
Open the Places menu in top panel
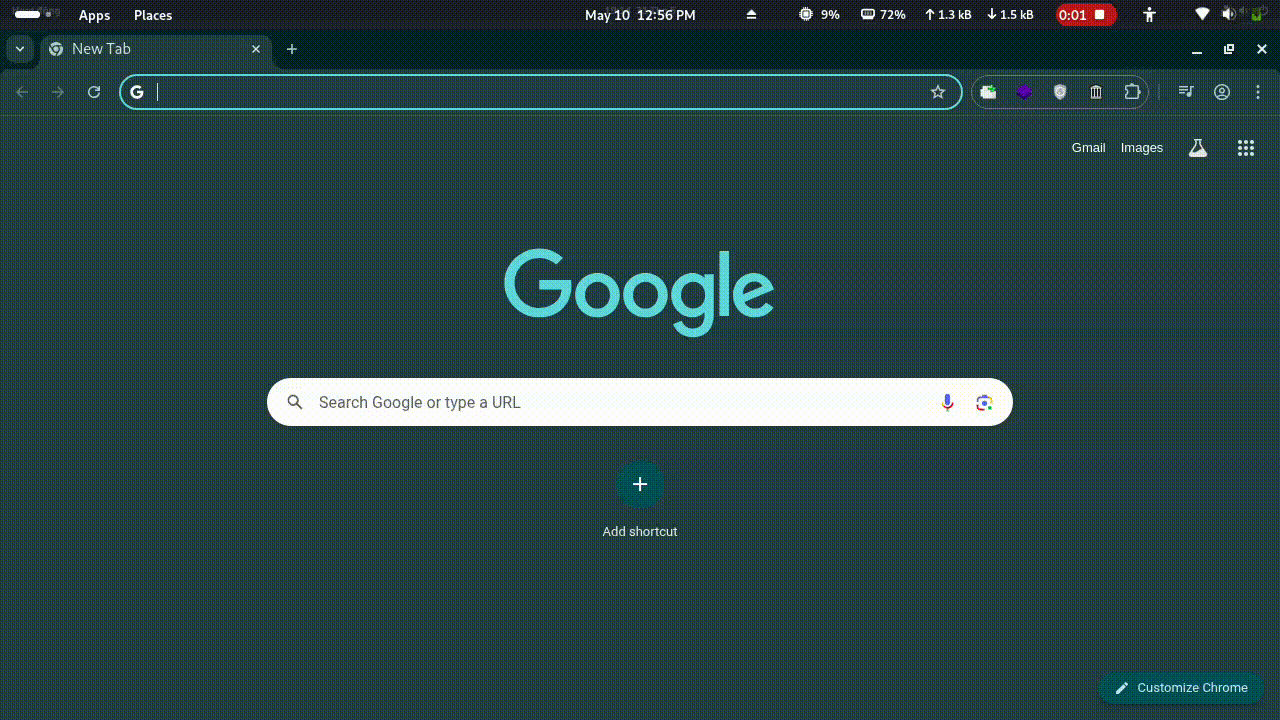pos(153,15)
